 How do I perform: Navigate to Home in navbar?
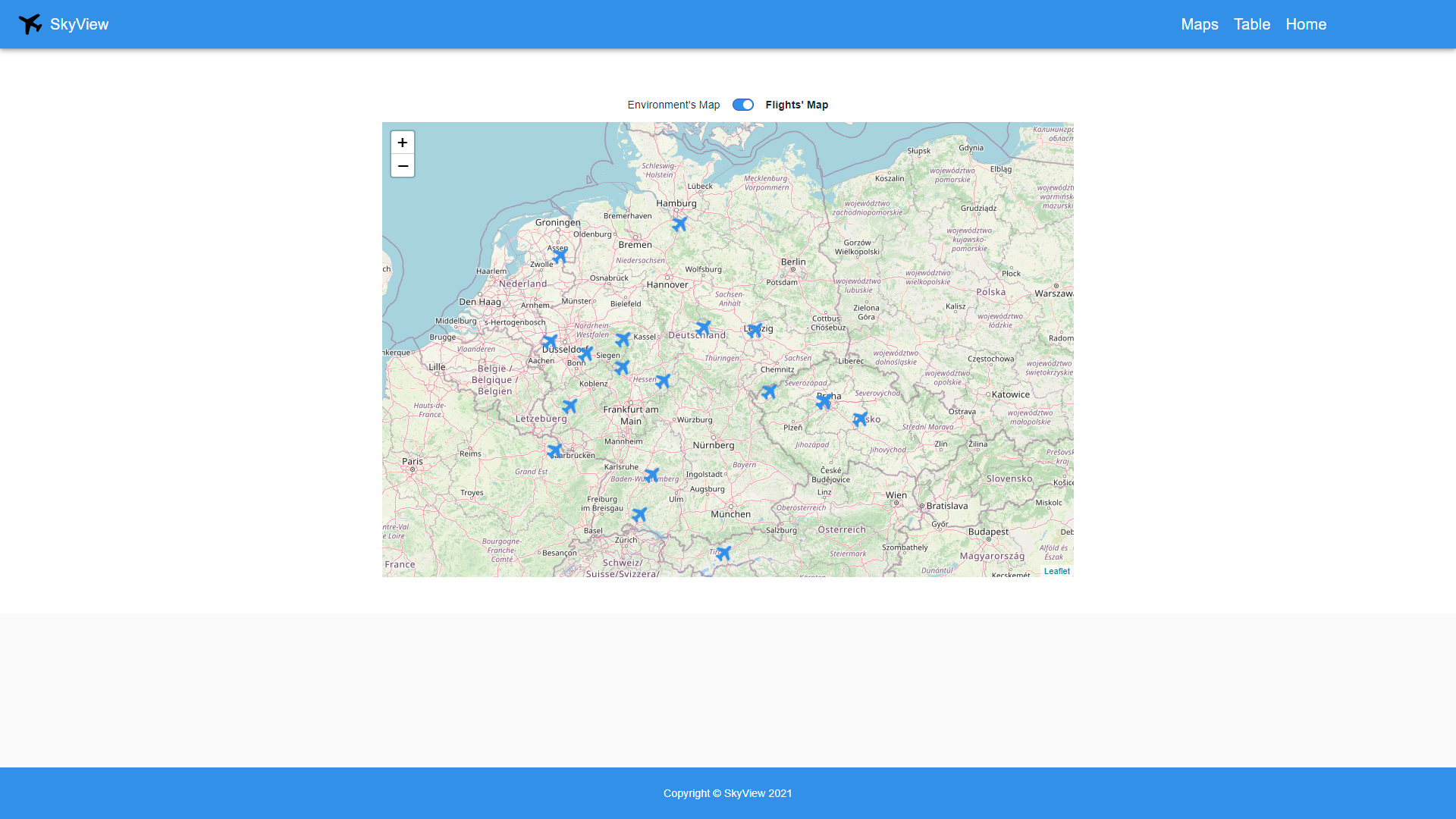pyautogui.click(x=1306, y=24)
